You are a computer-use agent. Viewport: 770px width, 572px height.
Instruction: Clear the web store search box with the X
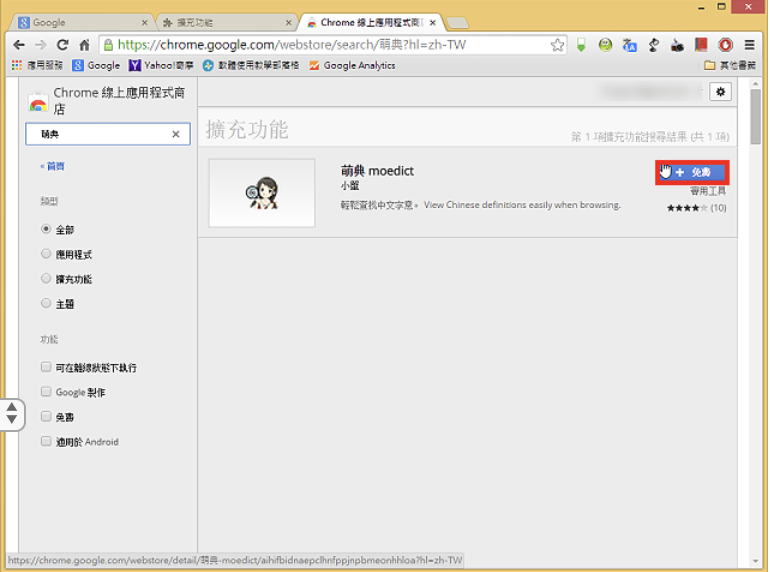click(176, 134)
